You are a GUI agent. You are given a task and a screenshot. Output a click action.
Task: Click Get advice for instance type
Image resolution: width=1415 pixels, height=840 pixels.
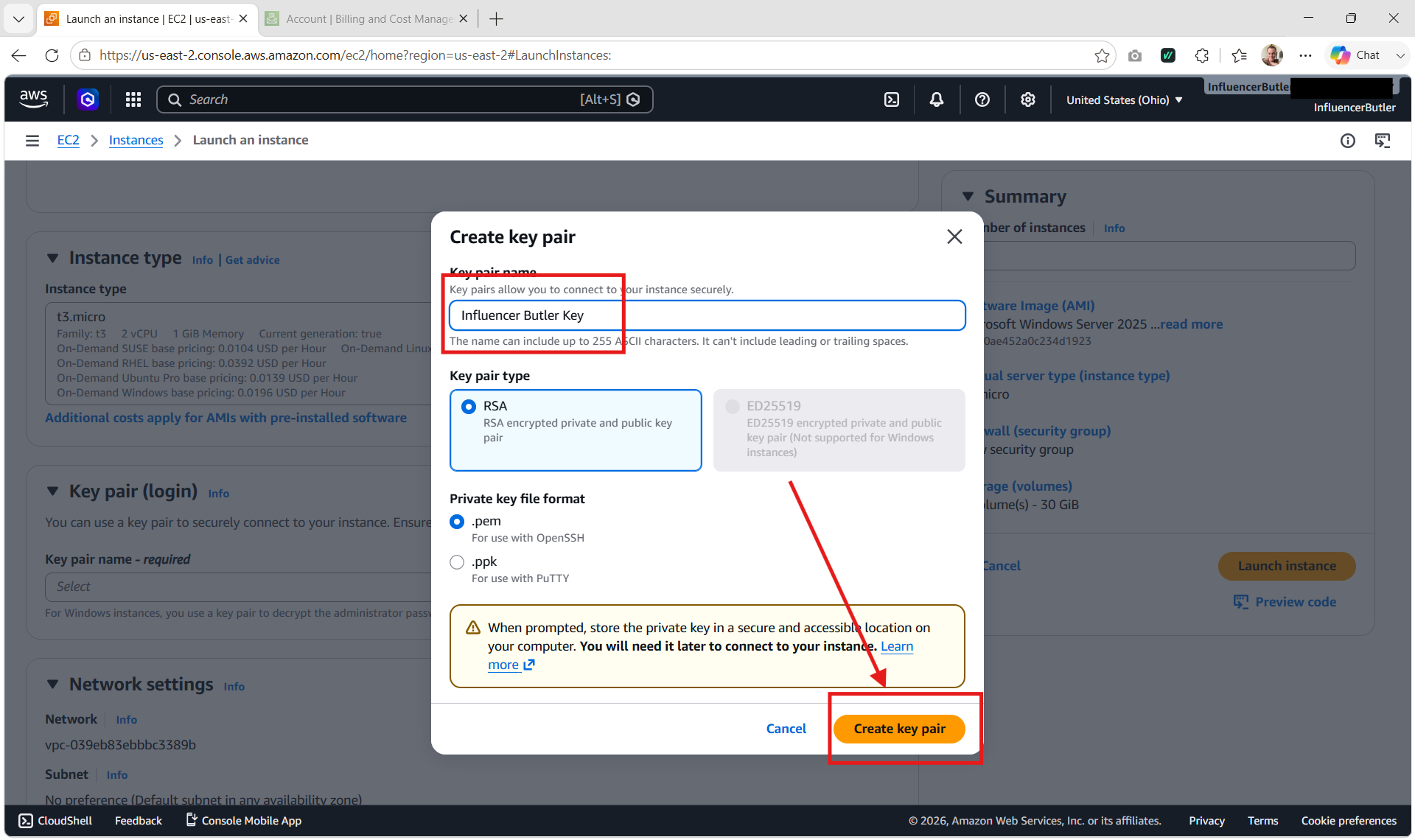pos(252,260)
